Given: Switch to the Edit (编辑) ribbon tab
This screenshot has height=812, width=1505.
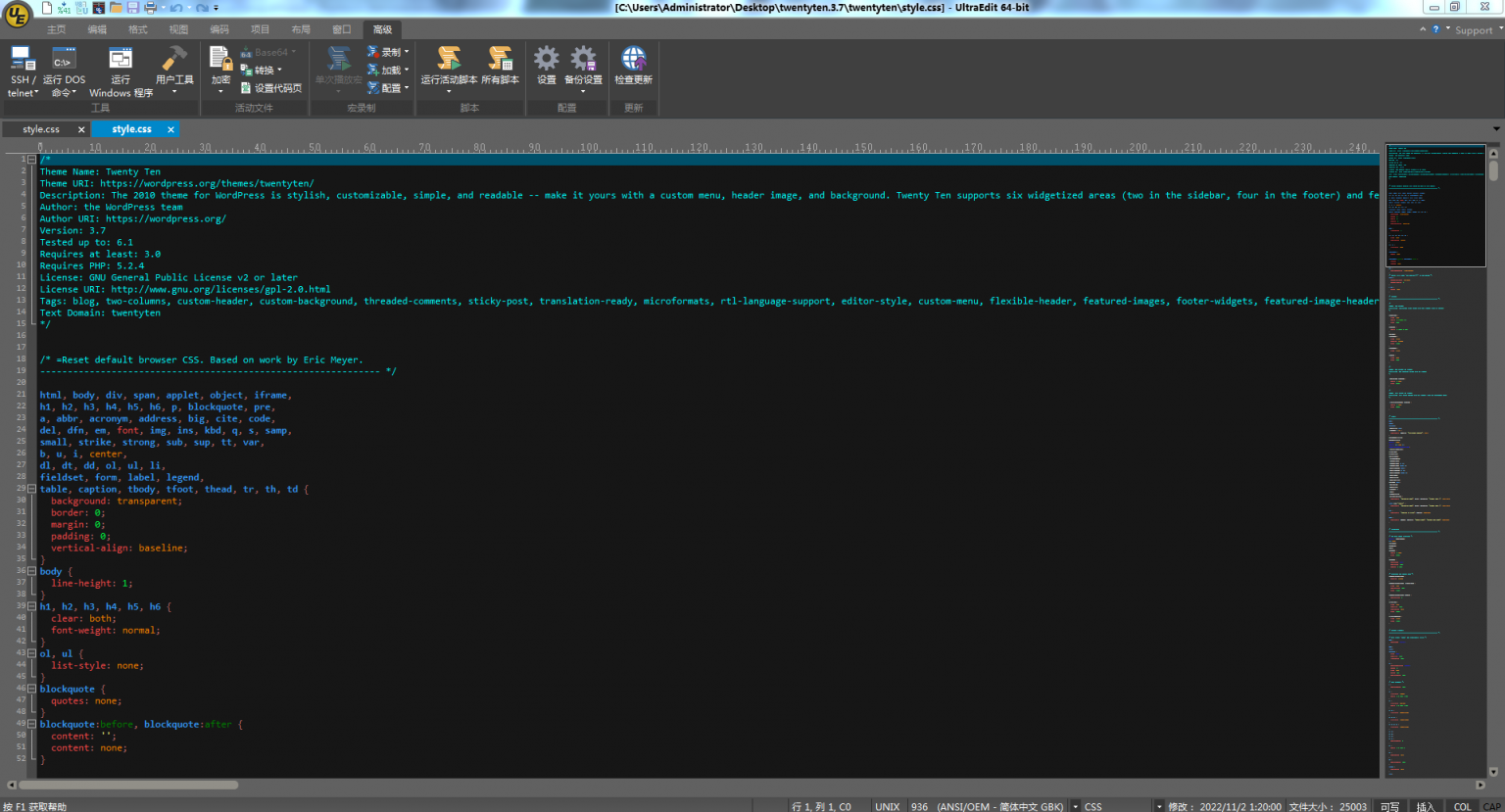Looking at the screenshot, I should tap(97, 29).
